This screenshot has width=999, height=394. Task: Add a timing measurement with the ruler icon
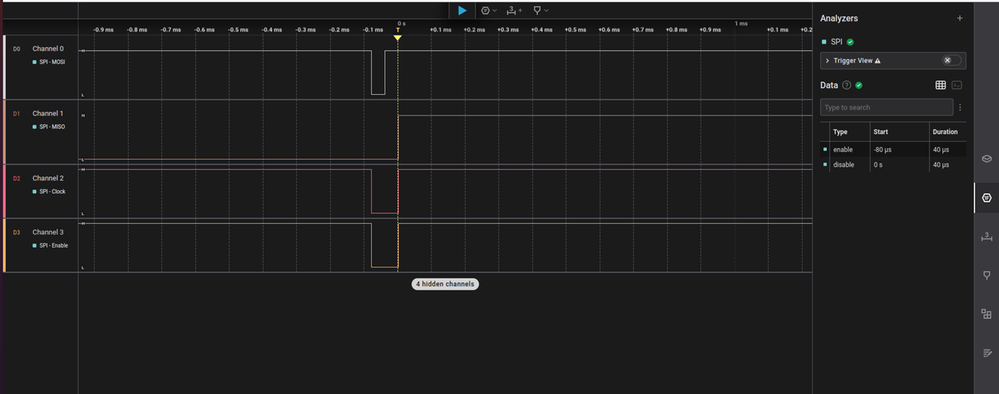(x=514, y=10)
